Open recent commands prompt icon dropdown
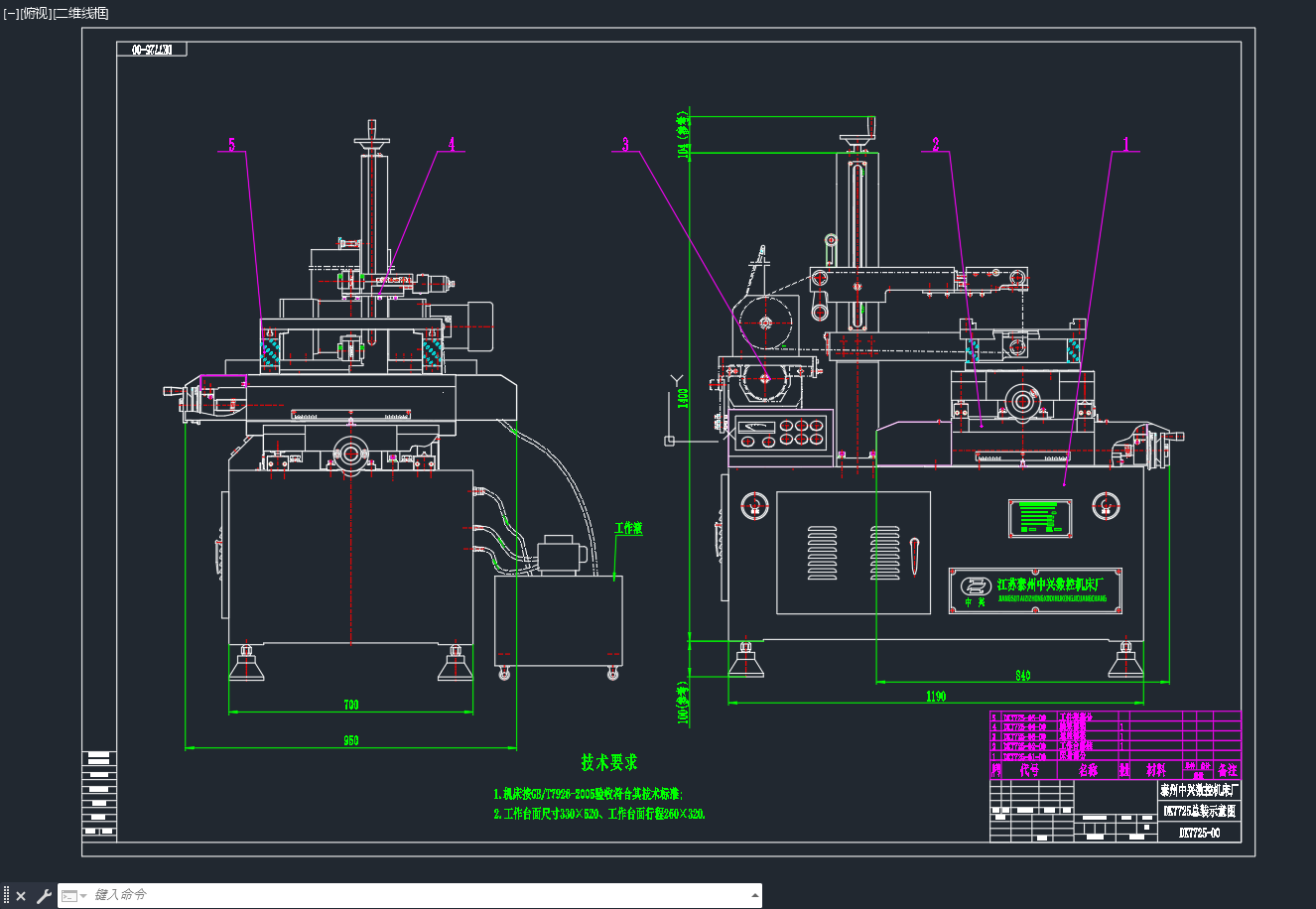 tap(74, 895)
